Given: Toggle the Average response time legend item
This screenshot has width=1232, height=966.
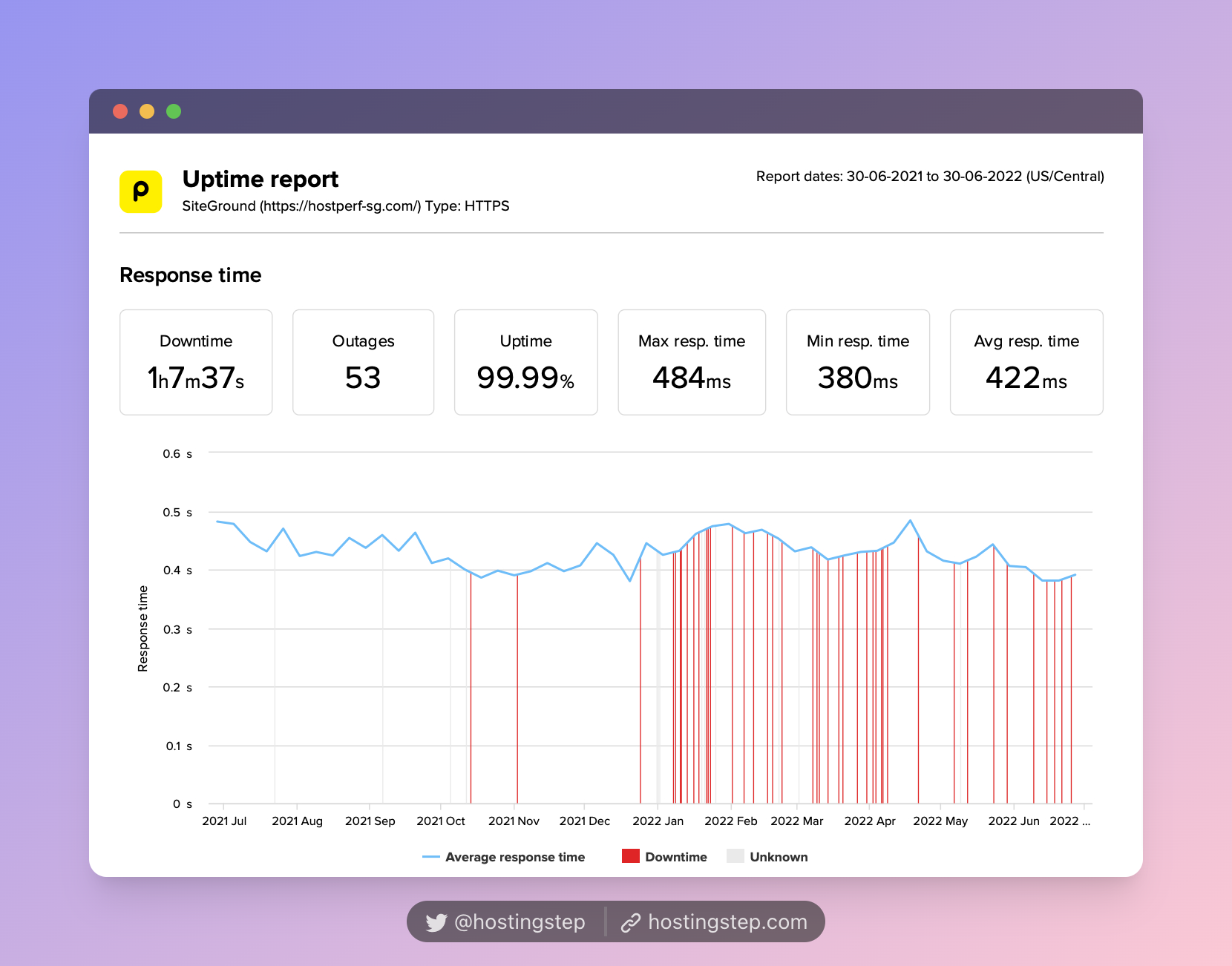Looking at the screenshot, I should click(504, 857).
